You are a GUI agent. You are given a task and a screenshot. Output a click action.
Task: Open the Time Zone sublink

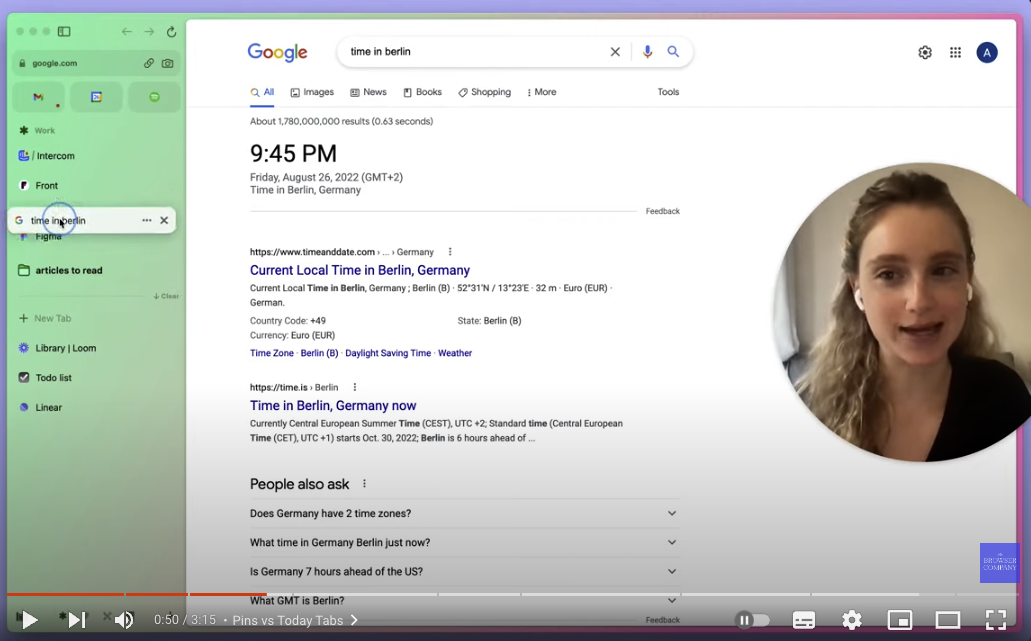(272, 353)
